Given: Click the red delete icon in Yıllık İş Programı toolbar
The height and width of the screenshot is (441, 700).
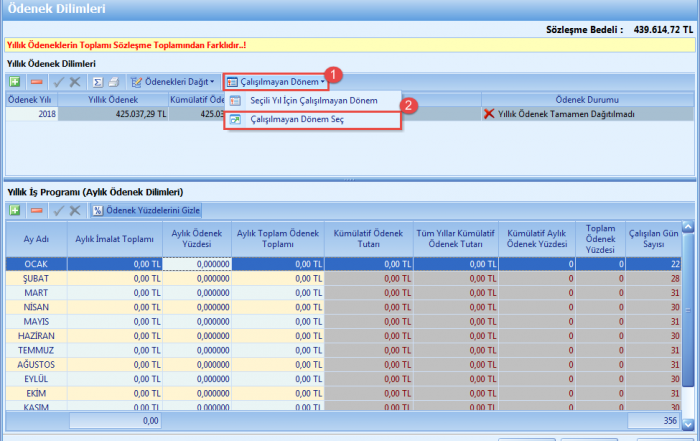Looking at the screenshot, I should (36, 210).
